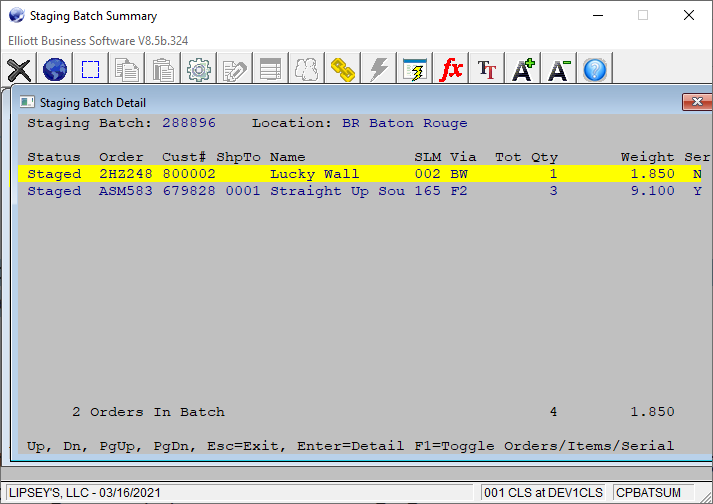Click the SLM column header
Viewport: 713px width, 504px height.
427,157
